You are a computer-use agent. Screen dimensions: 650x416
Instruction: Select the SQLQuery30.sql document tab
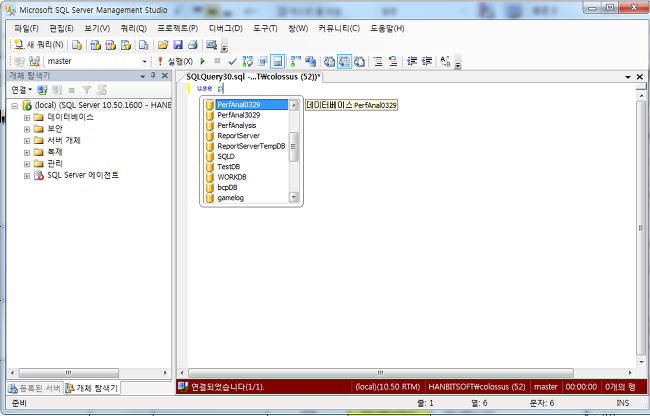tap(253, 77)
